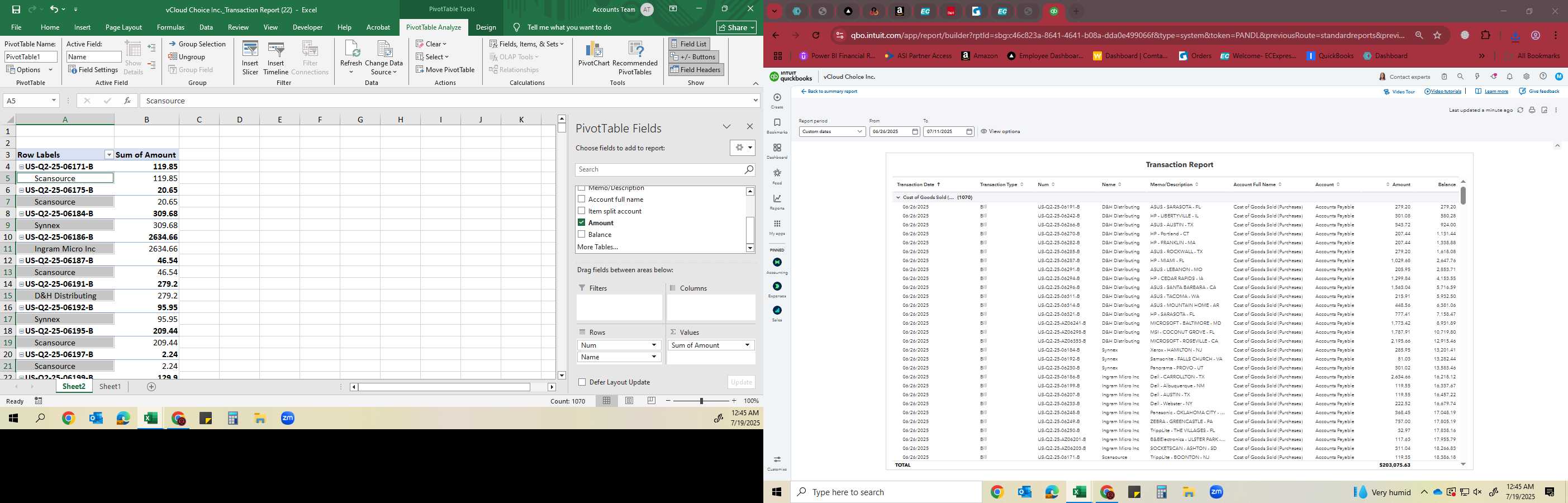
Task: Click QuickBooks search magnifier icon in header
Action: (1460, 77)
